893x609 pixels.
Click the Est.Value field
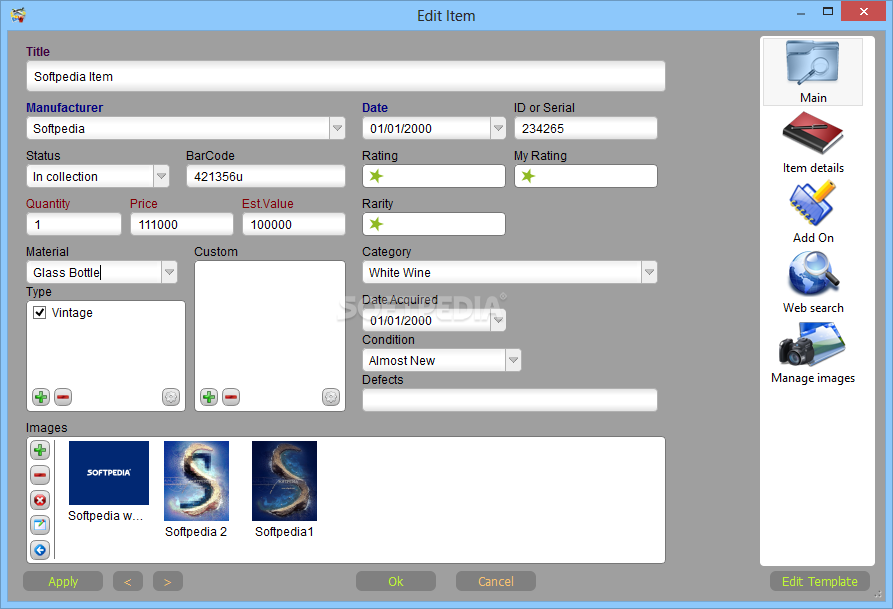[x=294, y=224]
